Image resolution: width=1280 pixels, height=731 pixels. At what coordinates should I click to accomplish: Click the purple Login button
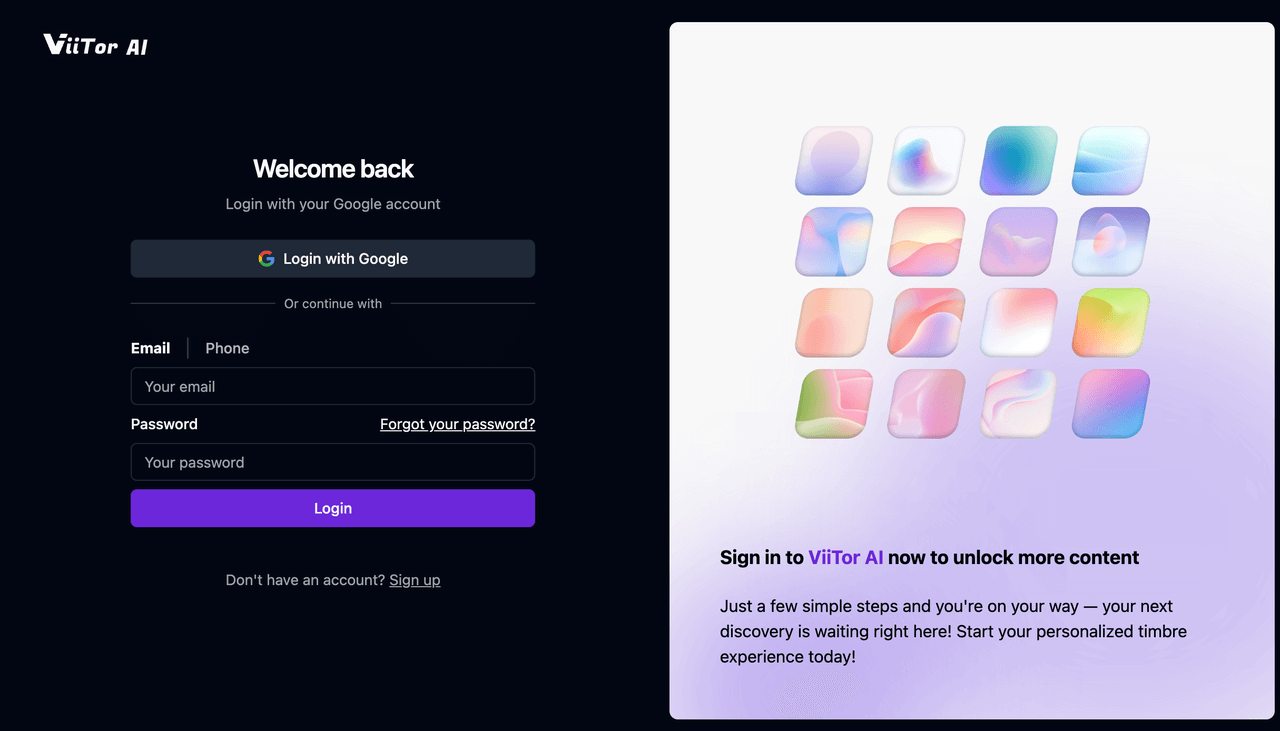[333, 508]
